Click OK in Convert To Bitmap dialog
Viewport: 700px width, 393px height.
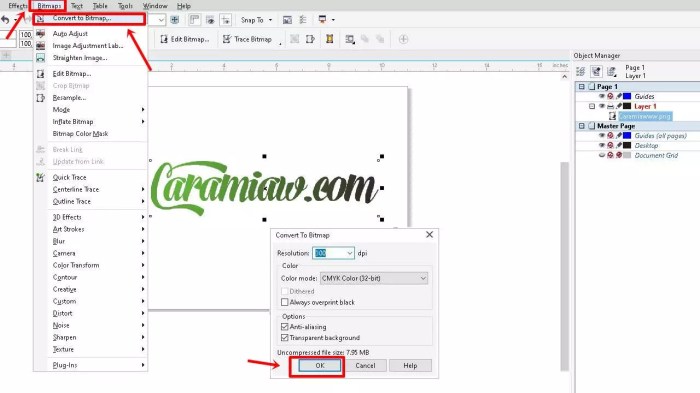[x=320, y=366]
